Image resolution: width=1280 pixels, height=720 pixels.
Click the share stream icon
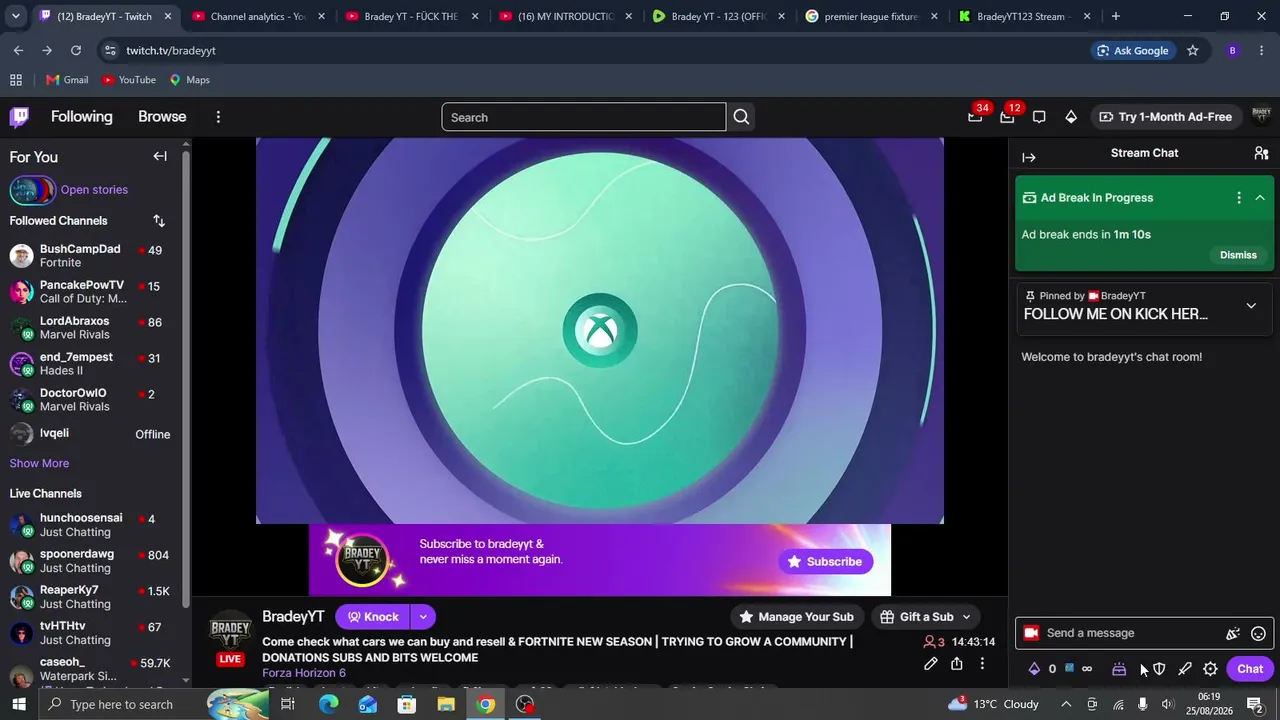pyautogui.click(x=957, y=664)
